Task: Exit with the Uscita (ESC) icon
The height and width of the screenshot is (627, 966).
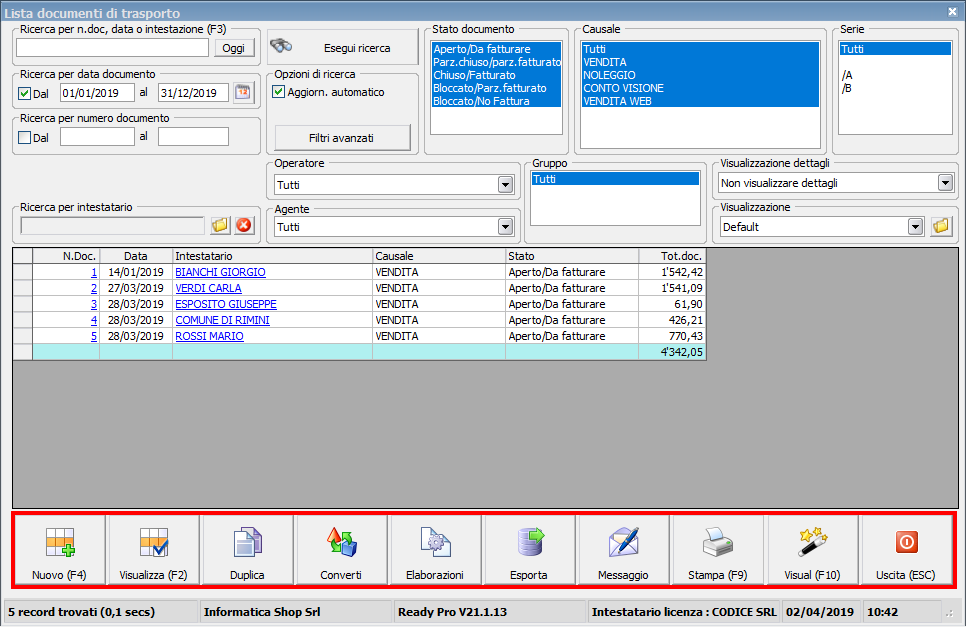Action: click(x=906, y=543)
